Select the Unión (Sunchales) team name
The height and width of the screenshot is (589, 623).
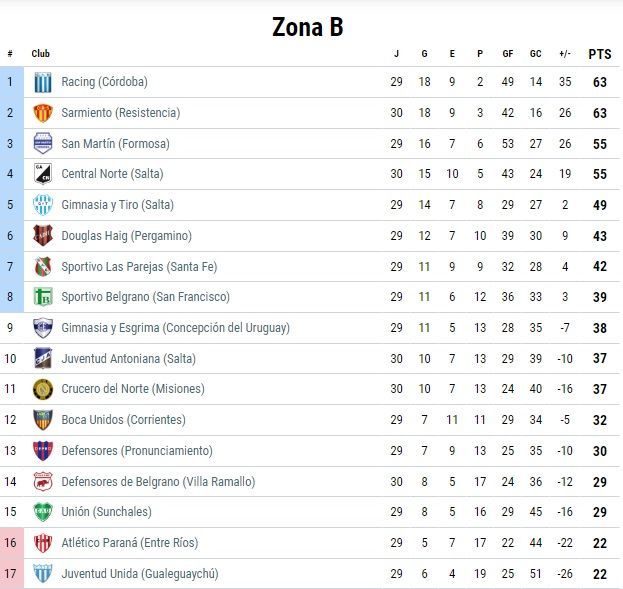click(x=106, y=512)
